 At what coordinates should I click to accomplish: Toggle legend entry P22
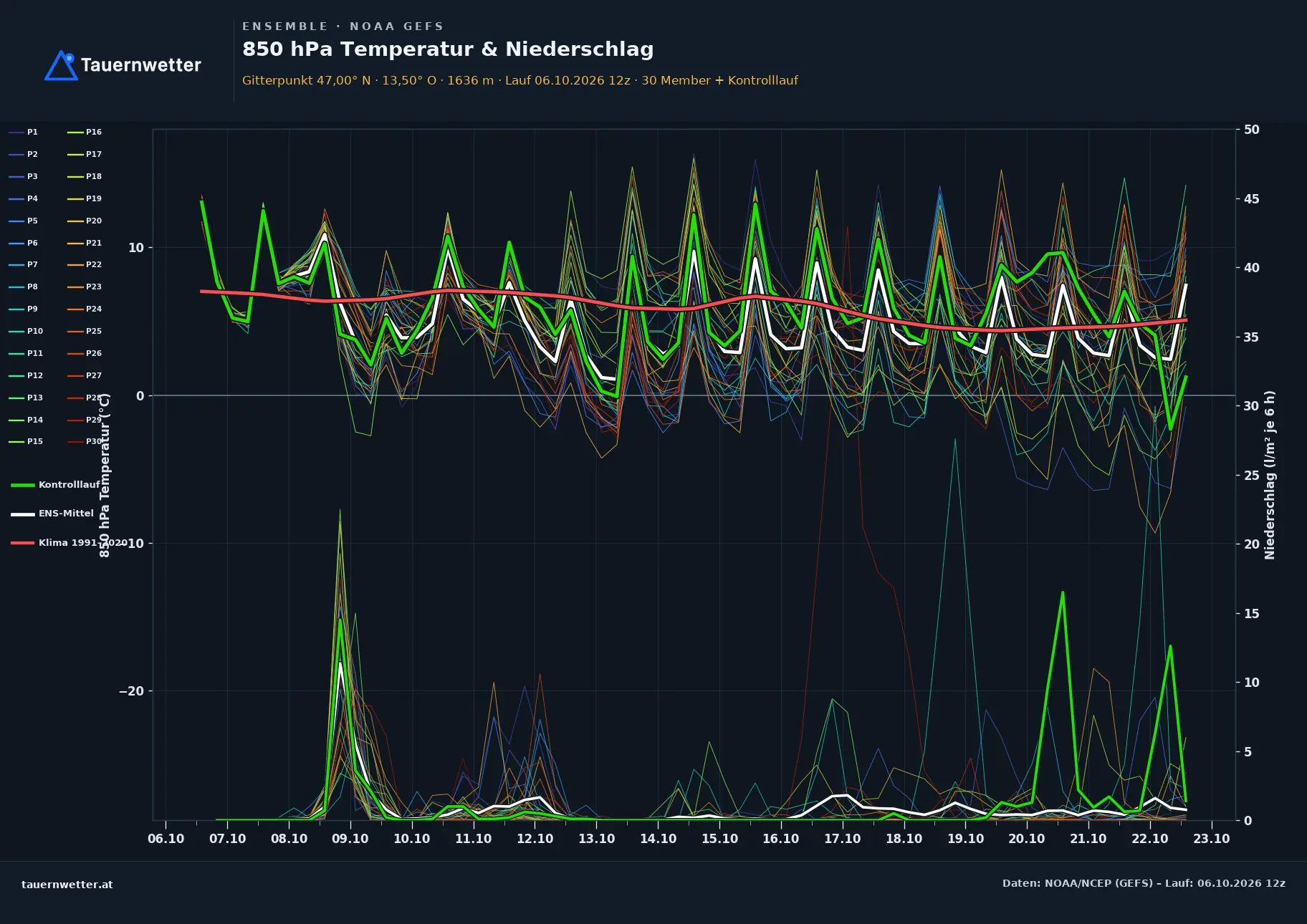[x=85, y=264]
